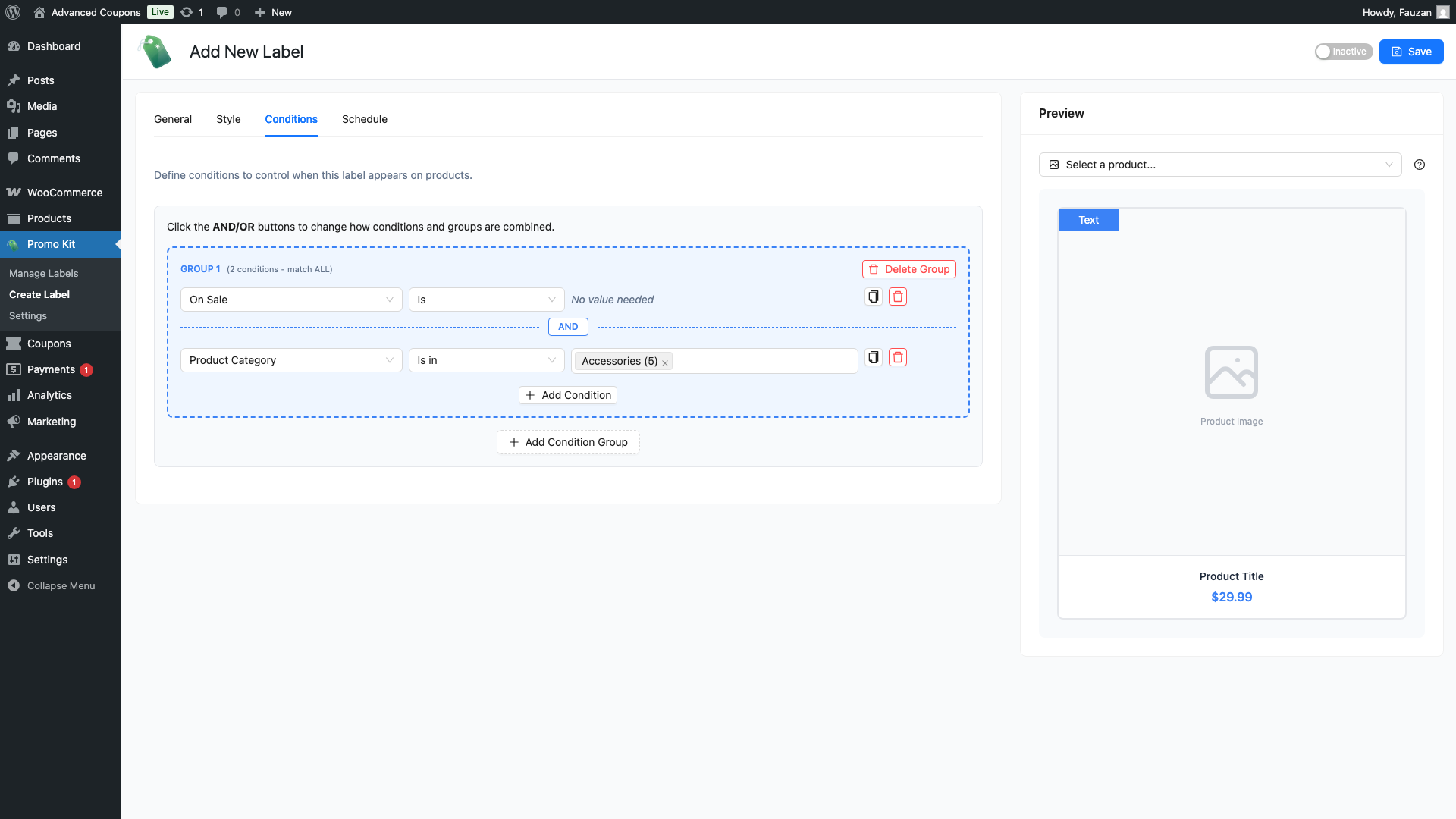Click the Promo Kit sidebar icon
The width and height of the screenshot is (1456, 819).
coord(13,244)
